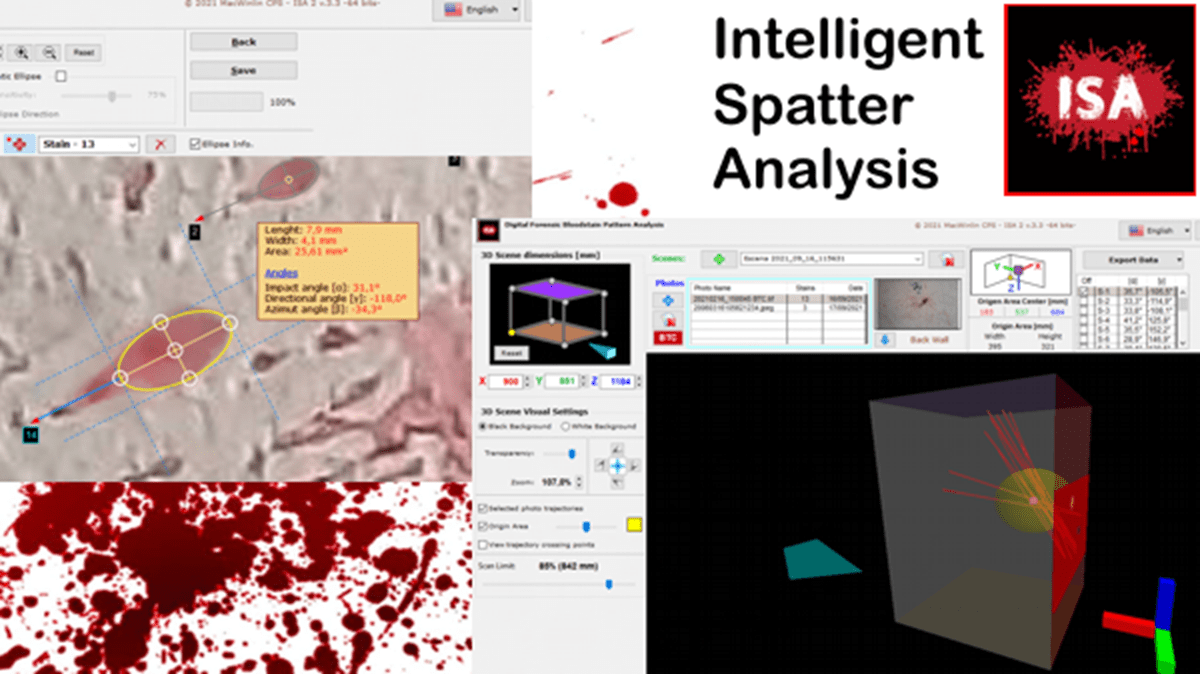Image resolution: width=1200 pixels, height=674 pixels.
Task: Click the red BTC button under Photos
Action: 667,337
